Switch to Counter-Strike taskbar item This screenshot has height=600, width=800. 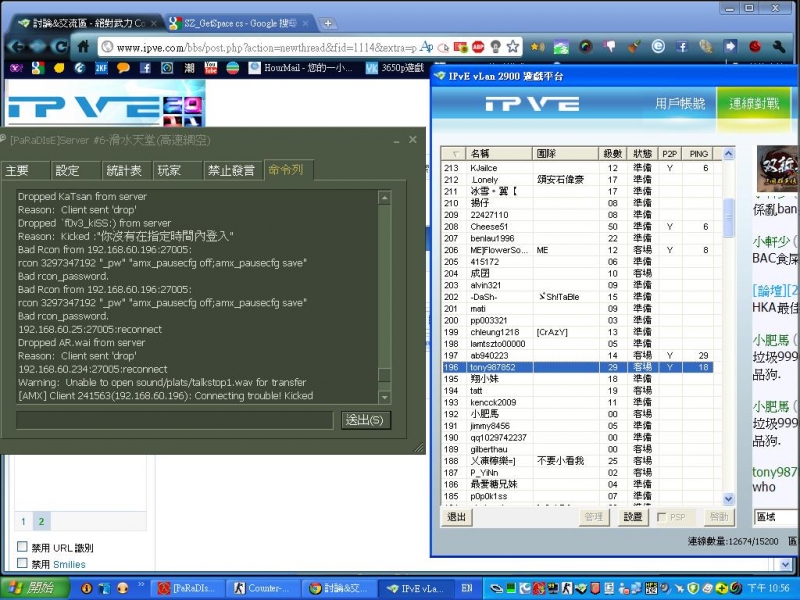pos(263,588)
